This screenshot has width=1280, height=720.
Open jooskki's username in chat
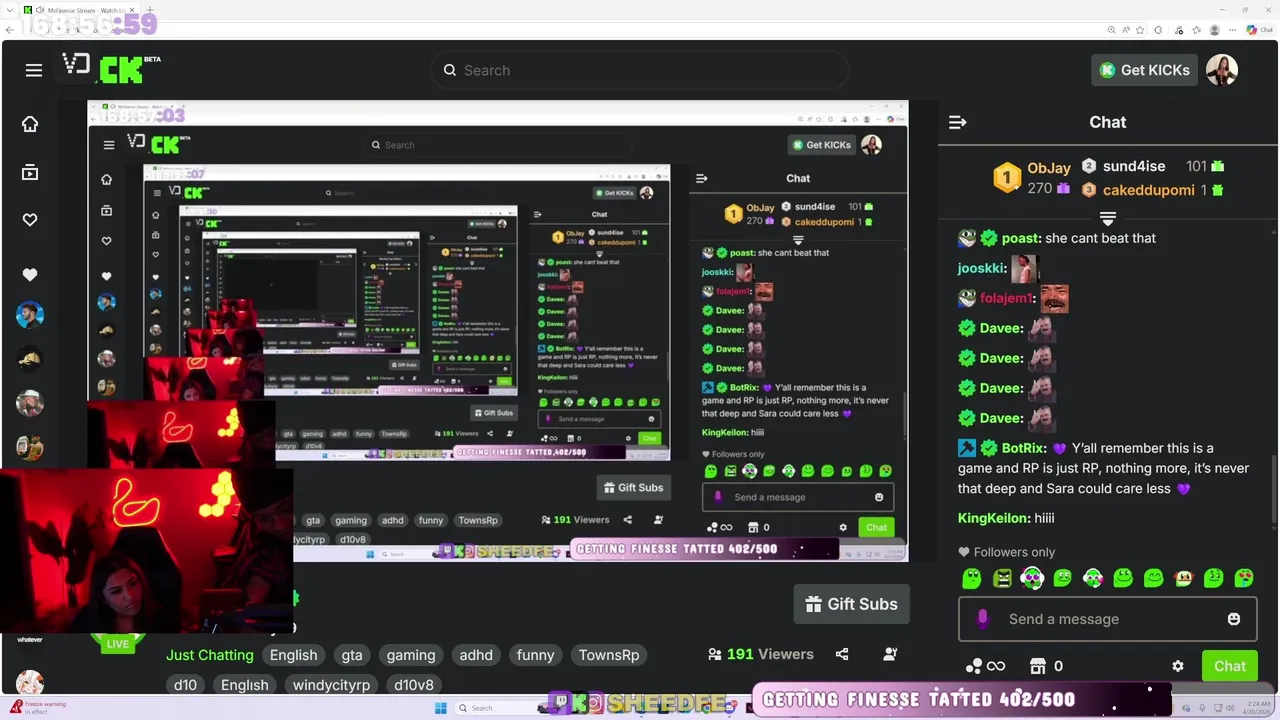[982, 268]
